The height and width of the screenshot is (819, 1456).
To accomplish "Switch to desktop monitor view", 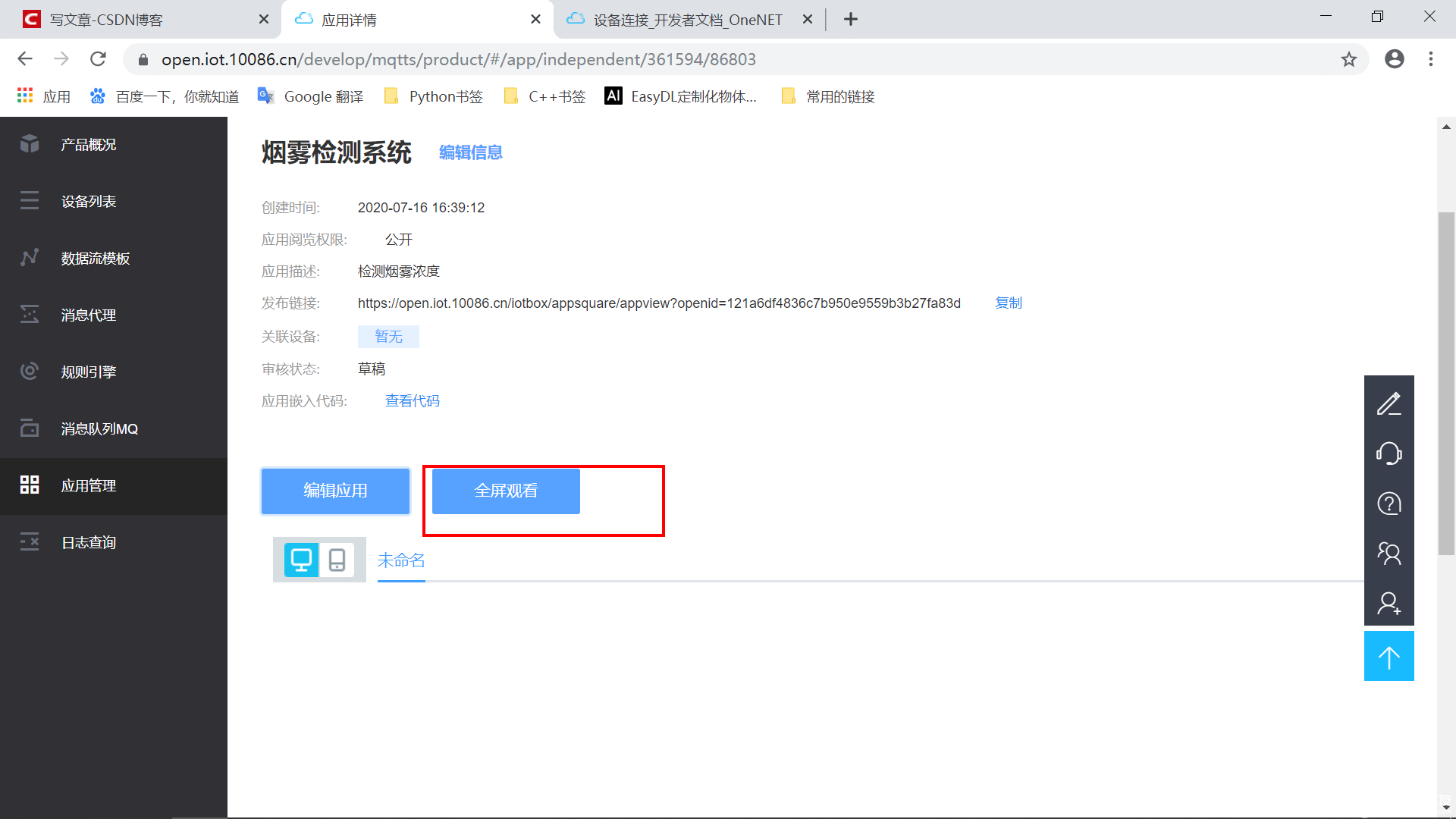I will (x=301, y=560).
